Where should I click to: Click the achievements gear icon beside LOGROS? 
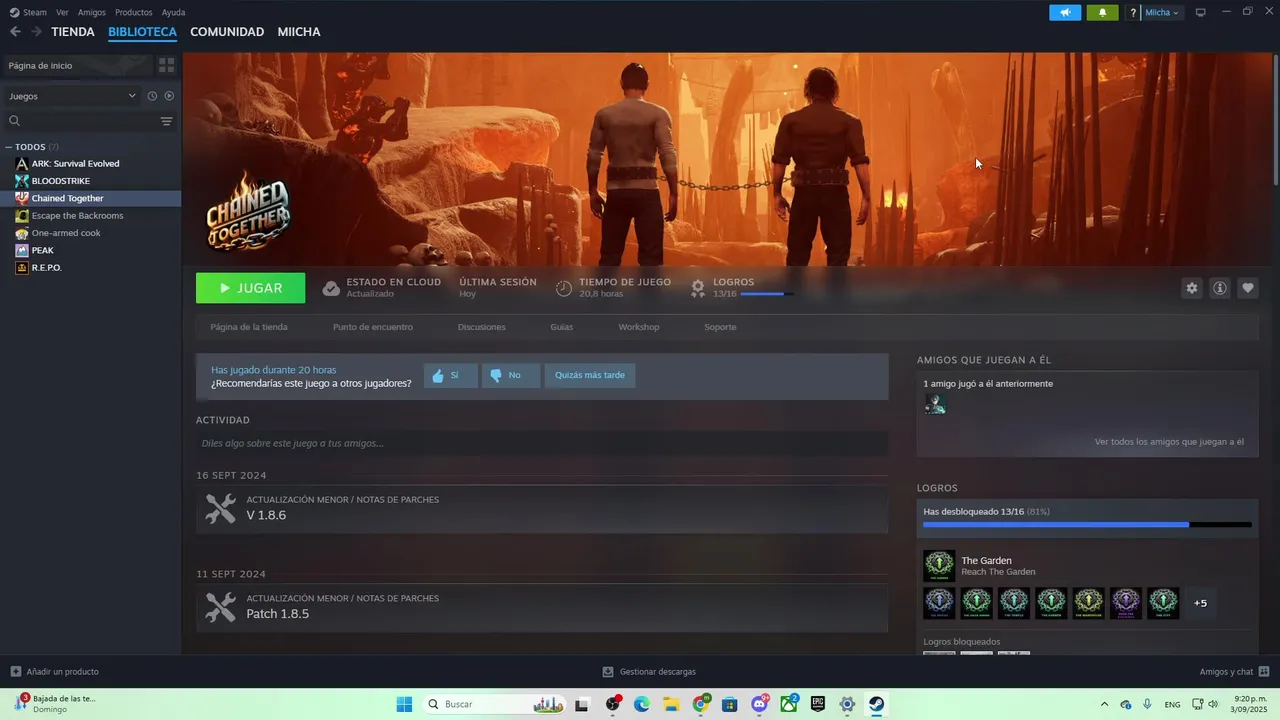698,288
